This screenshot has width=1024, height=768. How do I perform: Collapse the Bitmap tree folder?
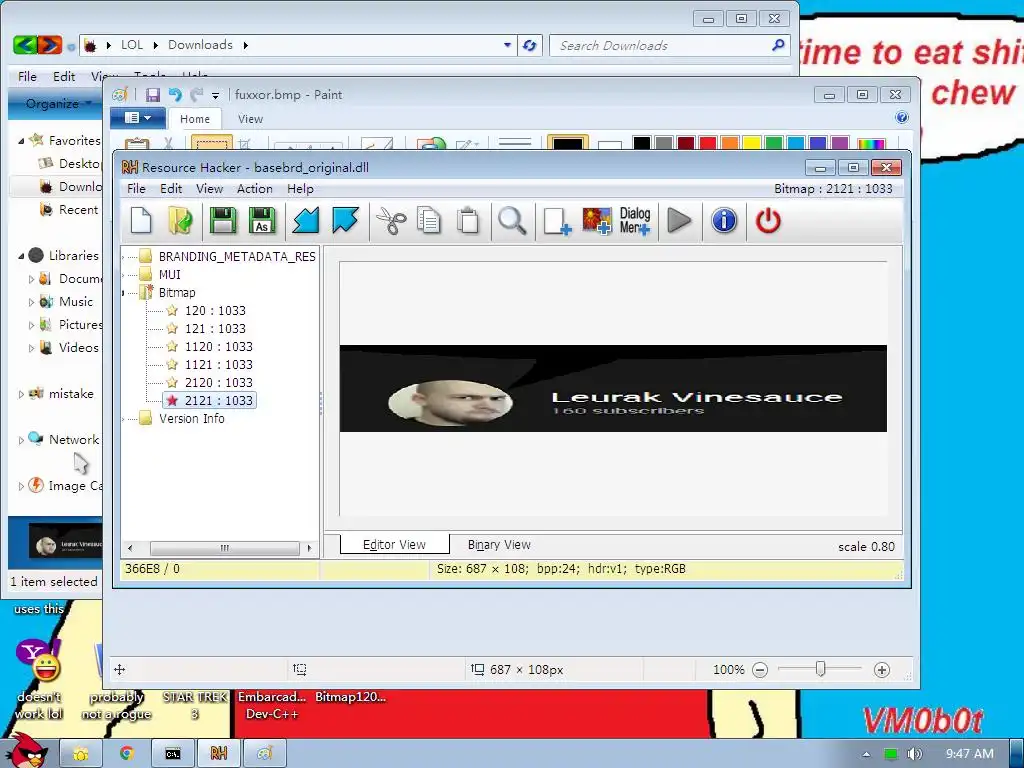tap(124, 293)
